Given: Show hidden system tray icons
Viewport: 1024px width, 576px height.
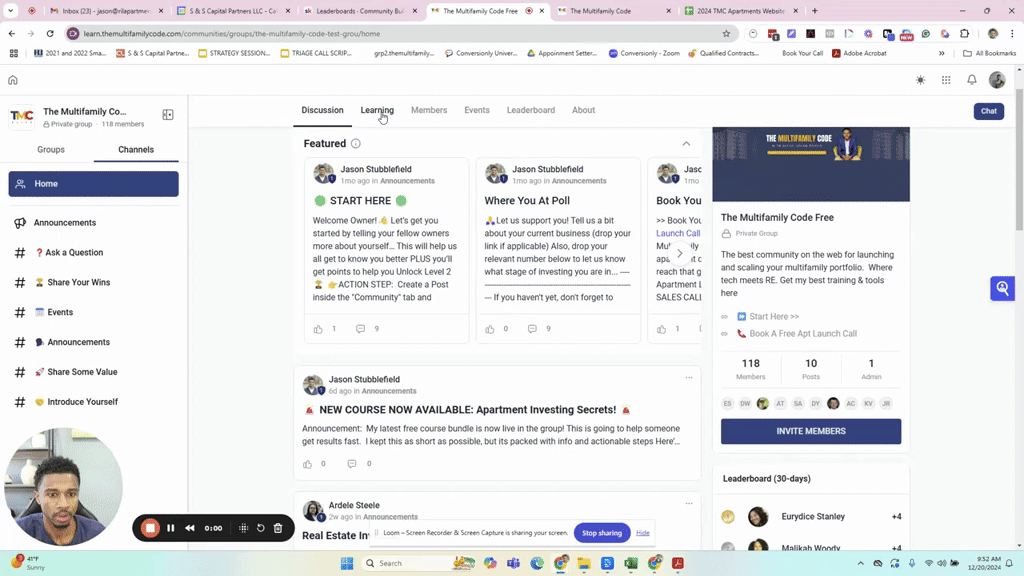Looking at the screenshot, I should (860, 563).
